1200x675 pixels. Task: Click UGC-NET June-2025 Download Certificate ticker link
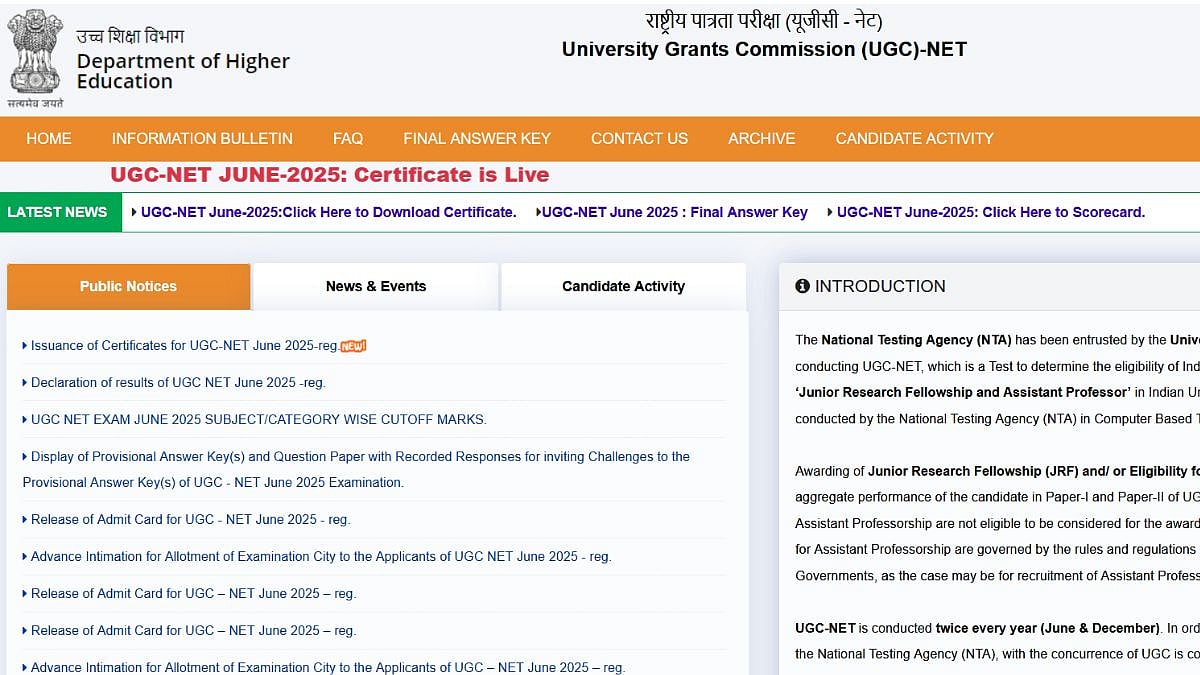[327, 212]
